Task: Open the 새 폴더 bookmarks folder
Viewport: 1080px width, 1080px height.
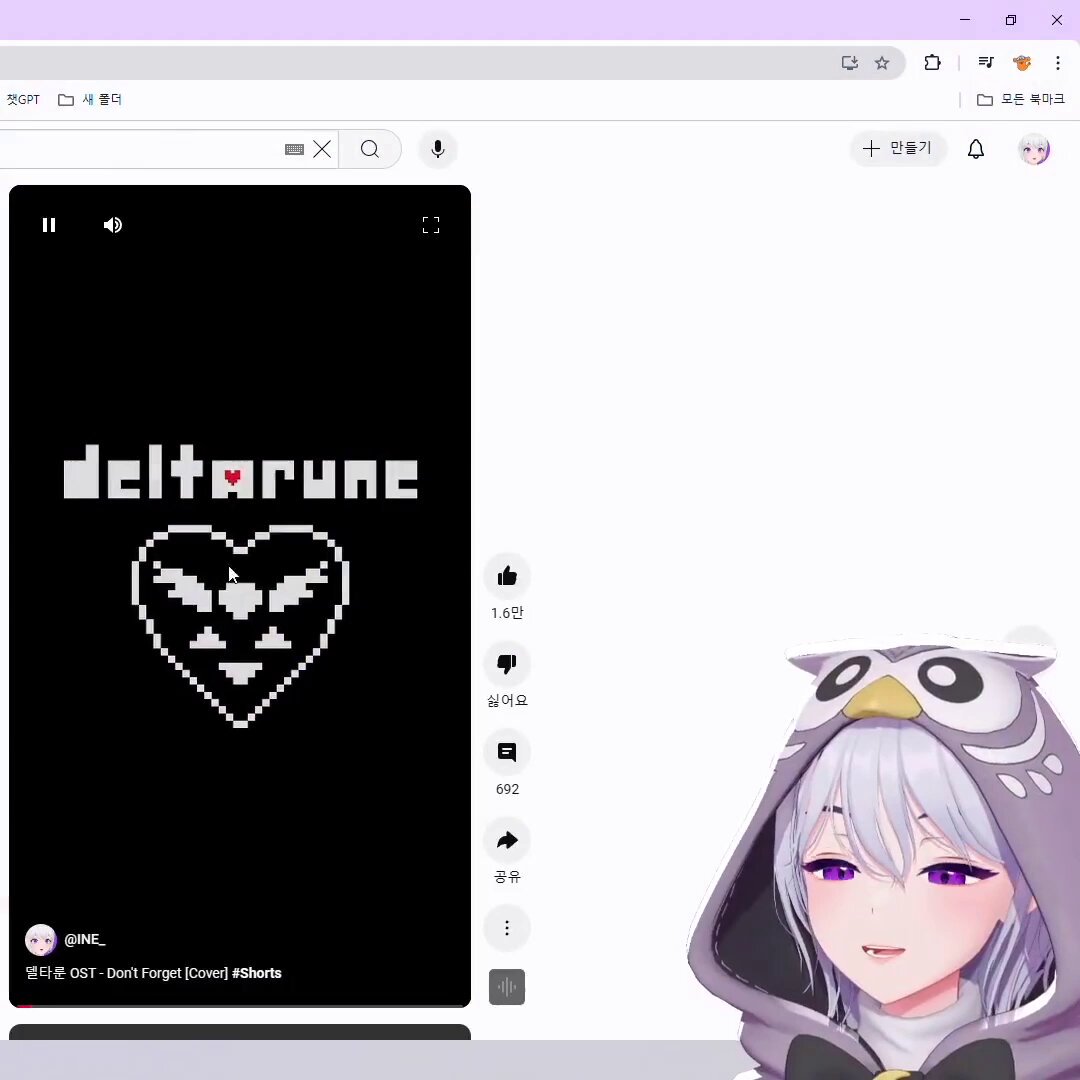Action: click(90, 100)
